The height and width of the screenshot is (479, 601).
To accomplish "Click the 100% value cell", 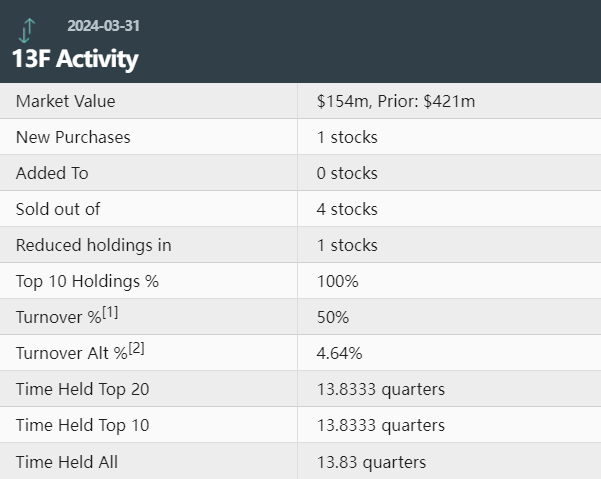I will coord(337,281).
